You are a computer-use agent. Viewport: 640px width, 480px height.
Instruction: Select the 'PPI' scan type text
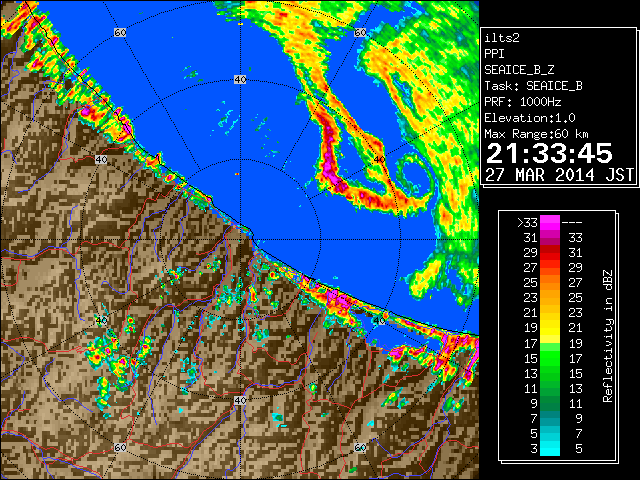coord(494,54)
